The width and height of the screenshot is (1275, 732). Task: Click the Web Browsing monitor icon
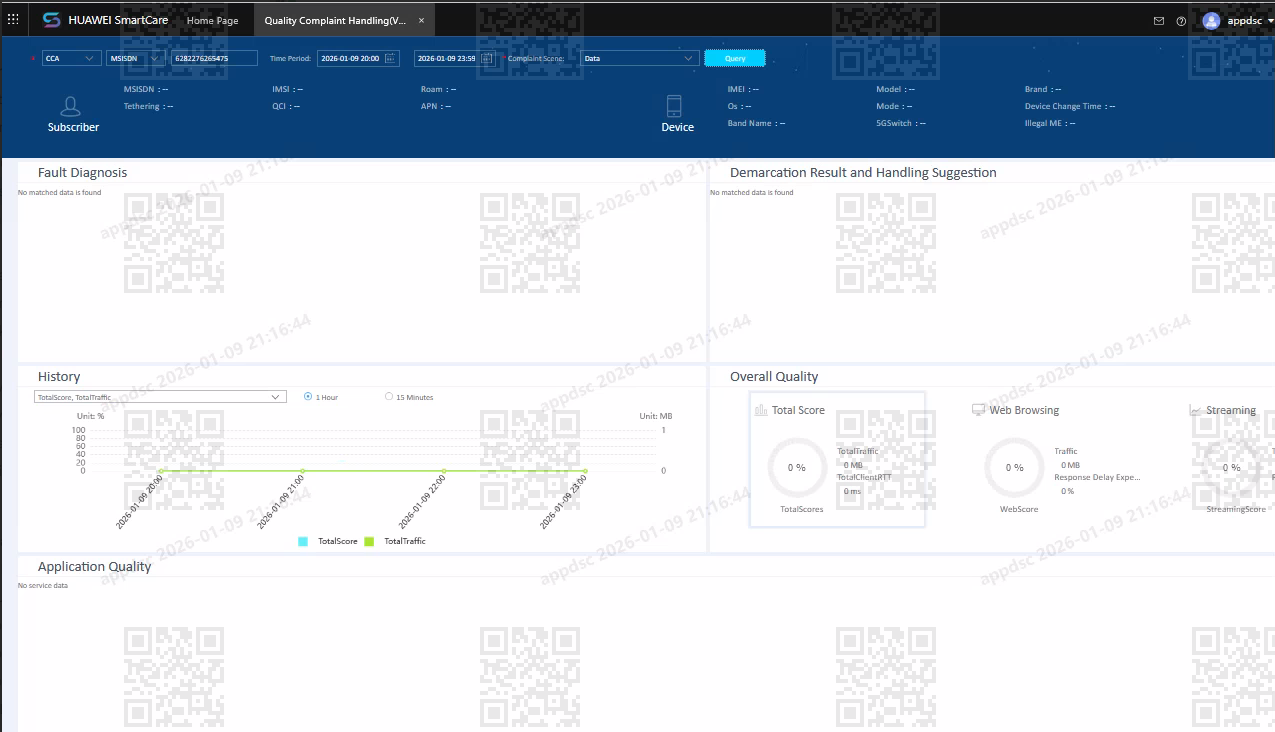point(978,410)
